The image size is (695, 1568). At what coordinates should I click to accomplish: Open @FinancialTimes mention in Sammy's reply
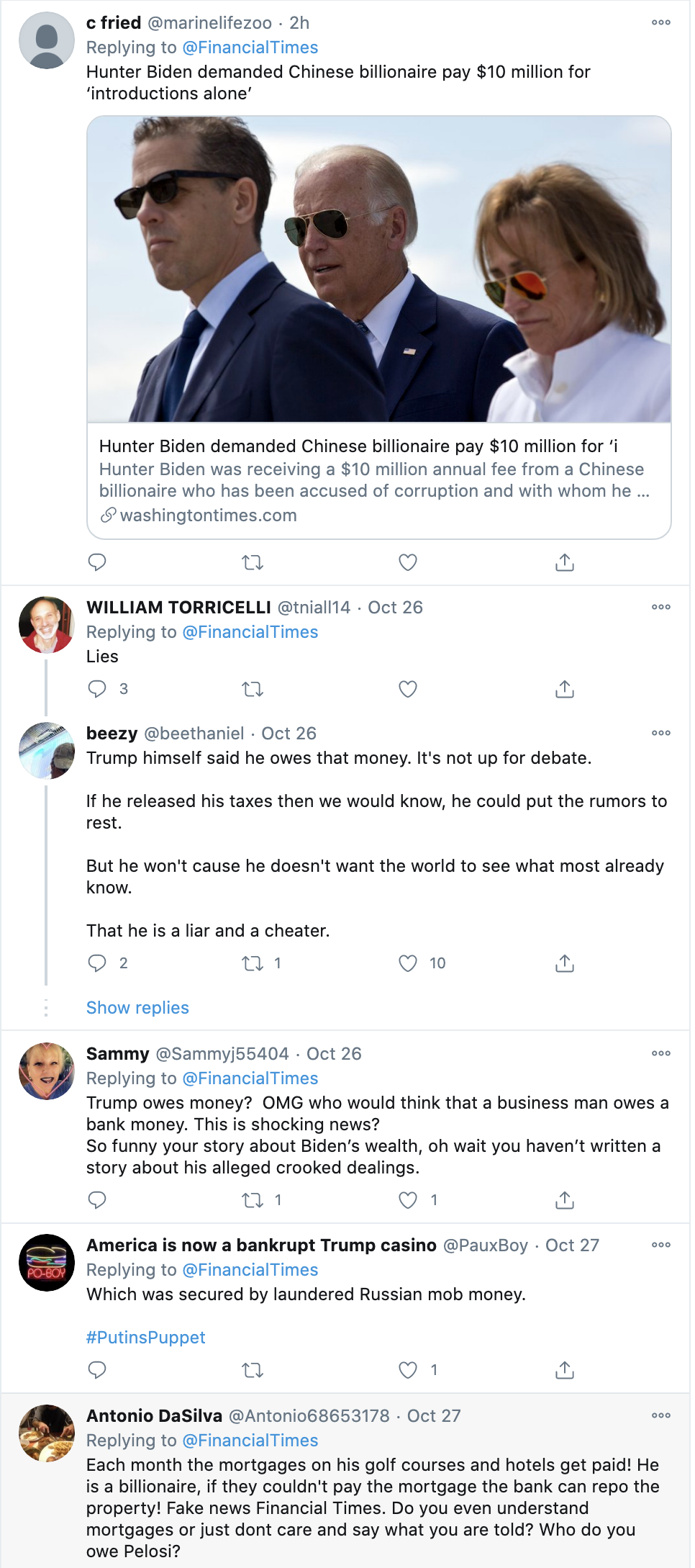[250, 1078]
